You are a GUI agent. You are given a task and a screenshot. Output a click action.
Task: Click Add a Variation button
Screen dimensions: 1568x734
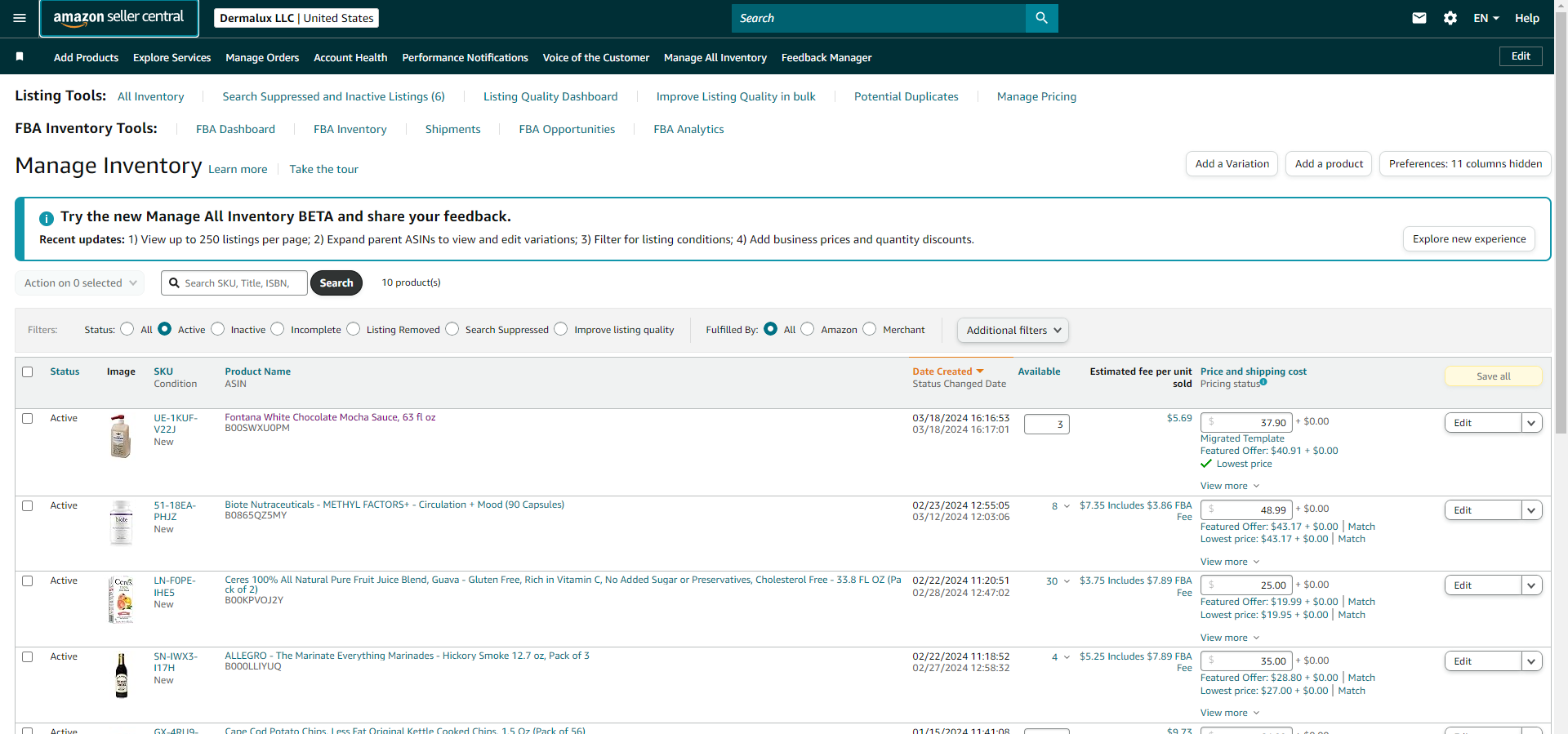[x=1232, y=163]
